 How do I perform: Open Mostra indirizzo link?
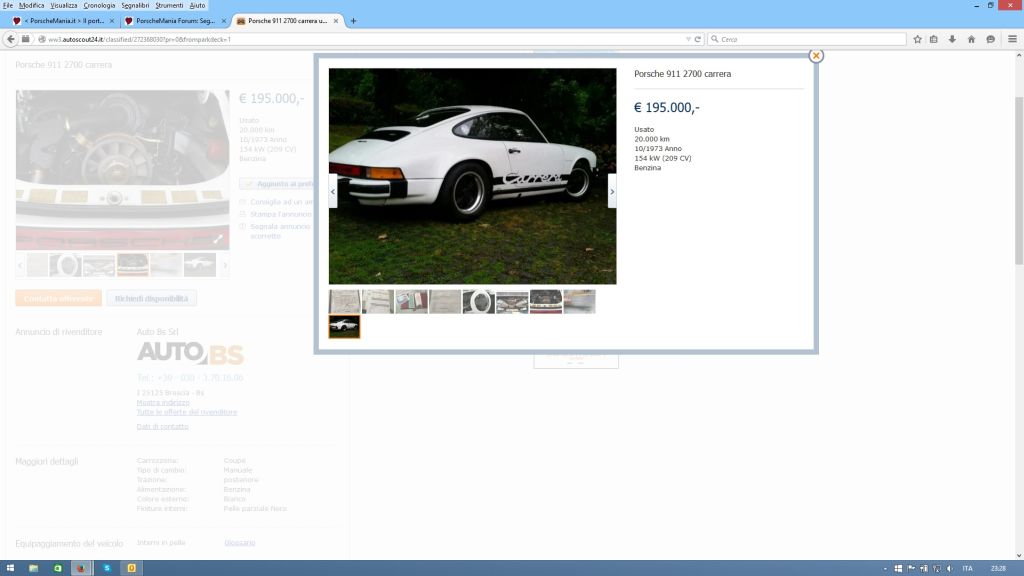163,403
